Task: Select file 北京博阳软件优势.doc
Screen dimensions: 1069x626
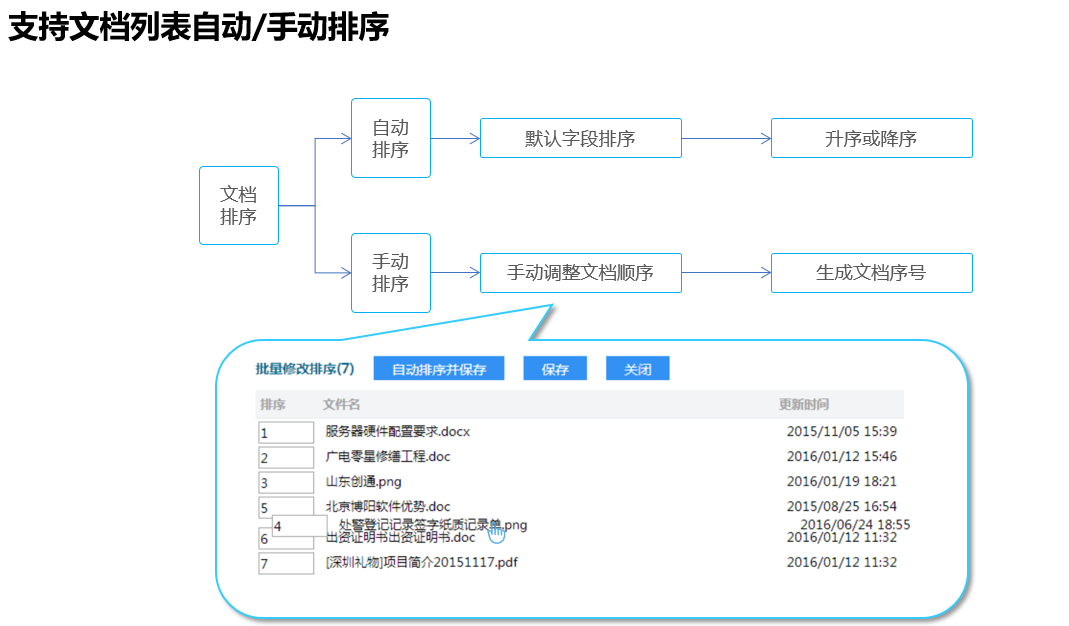Action: coord(388,507)
